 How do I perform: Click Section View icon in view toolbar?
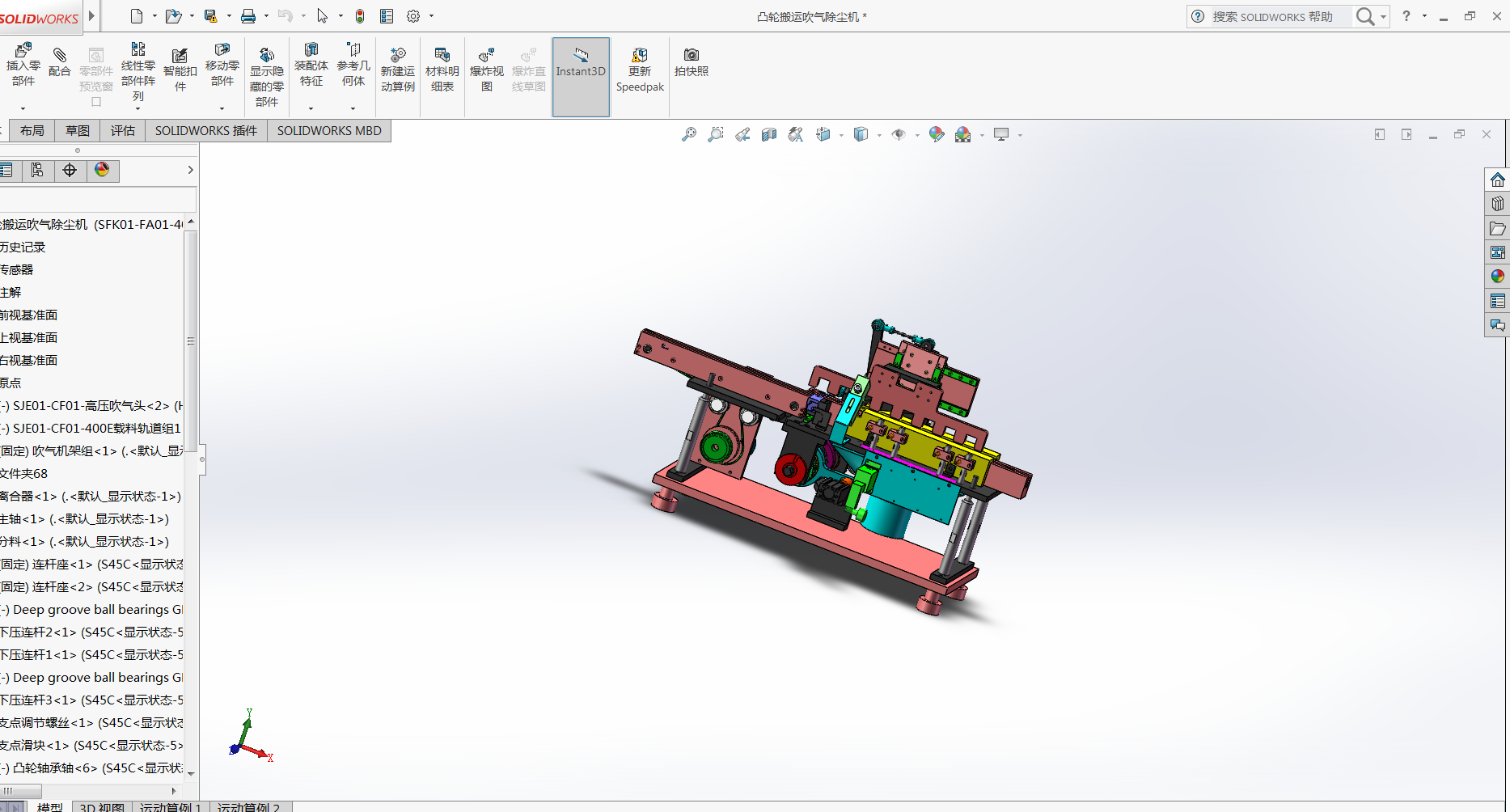[x=769, y=135]
